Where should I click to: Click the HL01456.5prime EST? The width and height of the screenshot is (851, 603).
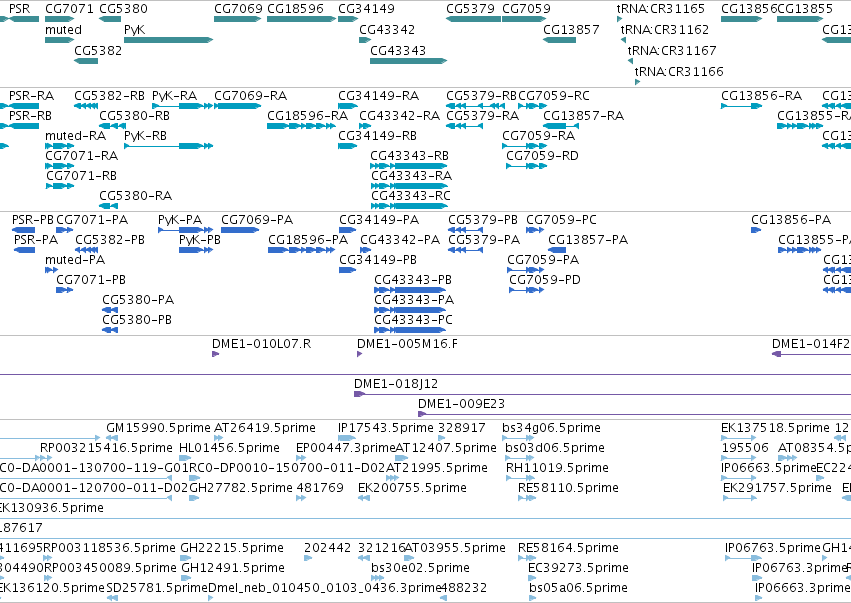183,458
